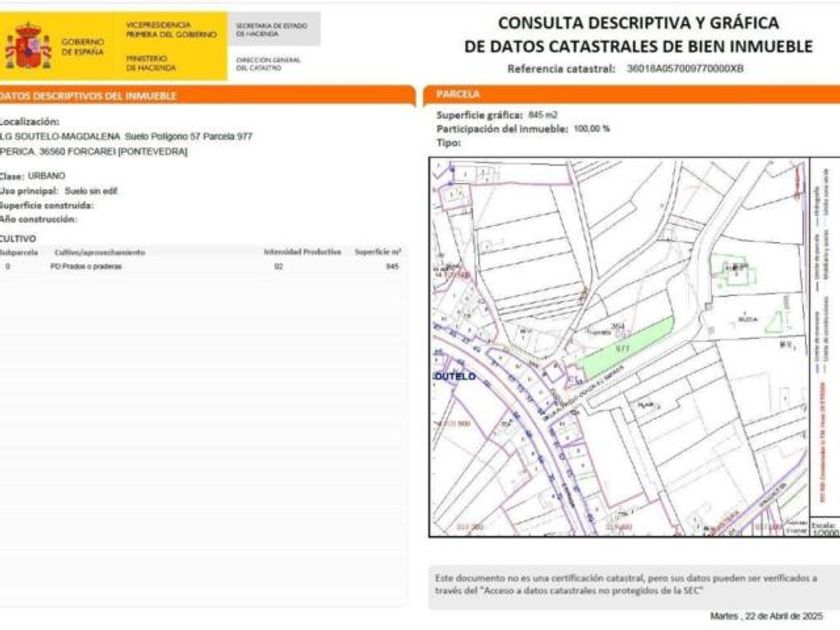Click subparcela value '0' in table row
Screen dimensions: 840x630
point(8,266)
